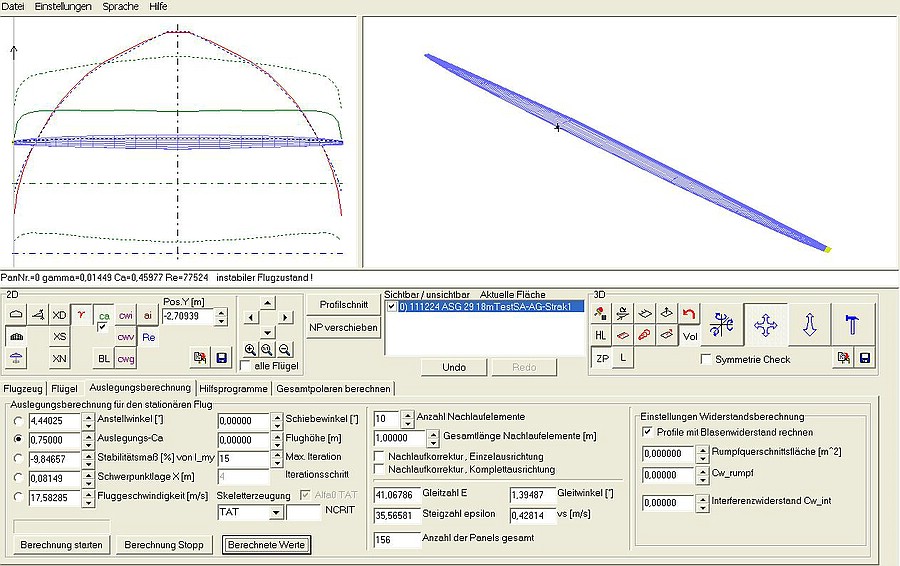
Task: Select the cwi display button
Action: [x=126, y=315]
